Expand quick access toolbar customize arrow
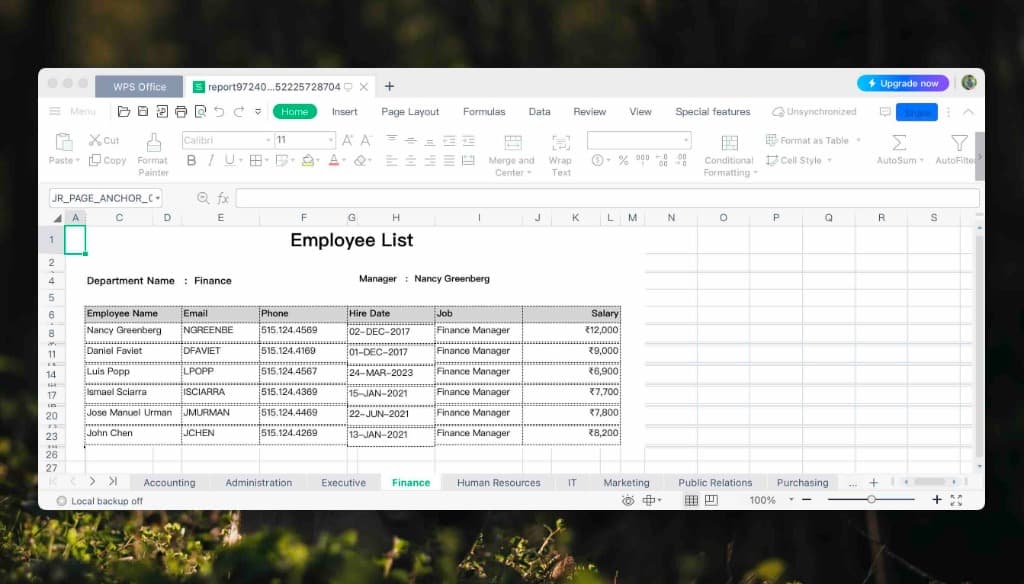This screenshot has height=584, width=1024. 258,112
